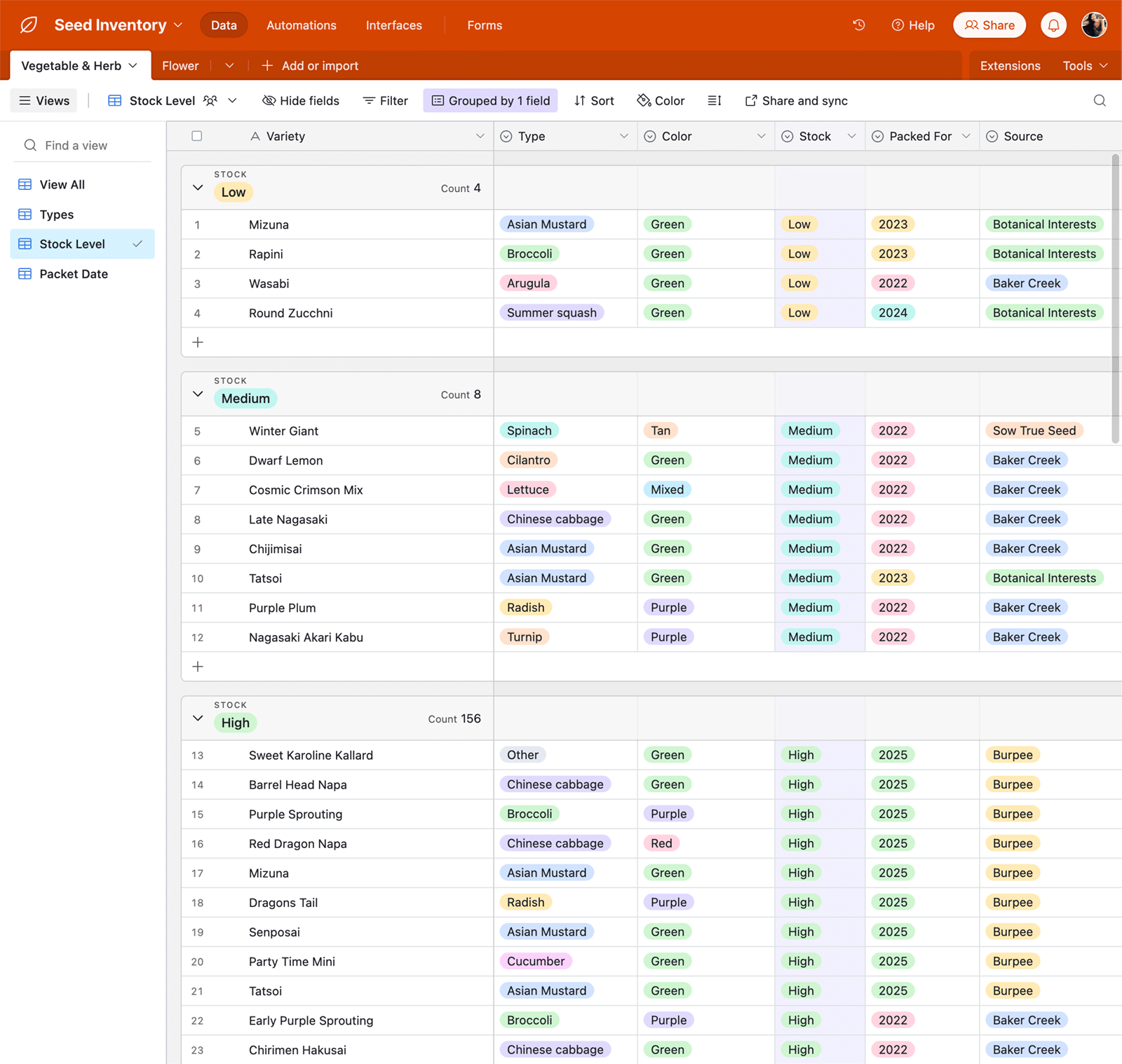
Task: Collapse the High stock group
Action: [x=198, y=718]
